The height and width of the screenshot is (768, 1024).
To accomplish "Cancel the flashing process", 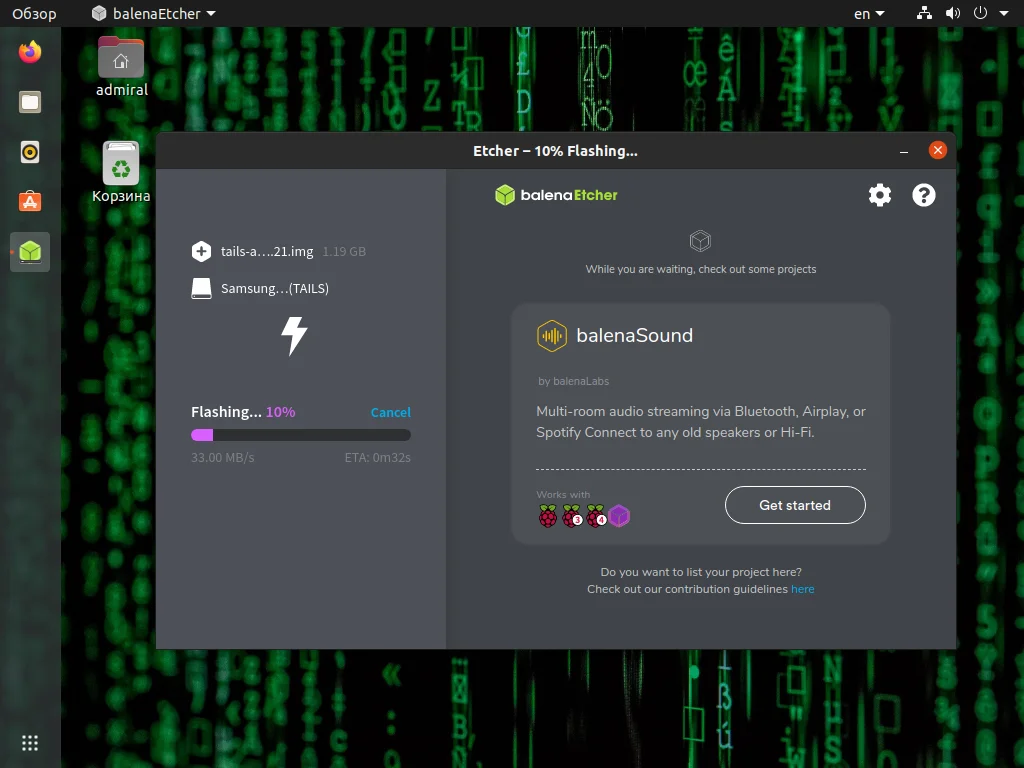I will [x=391, y=412].
